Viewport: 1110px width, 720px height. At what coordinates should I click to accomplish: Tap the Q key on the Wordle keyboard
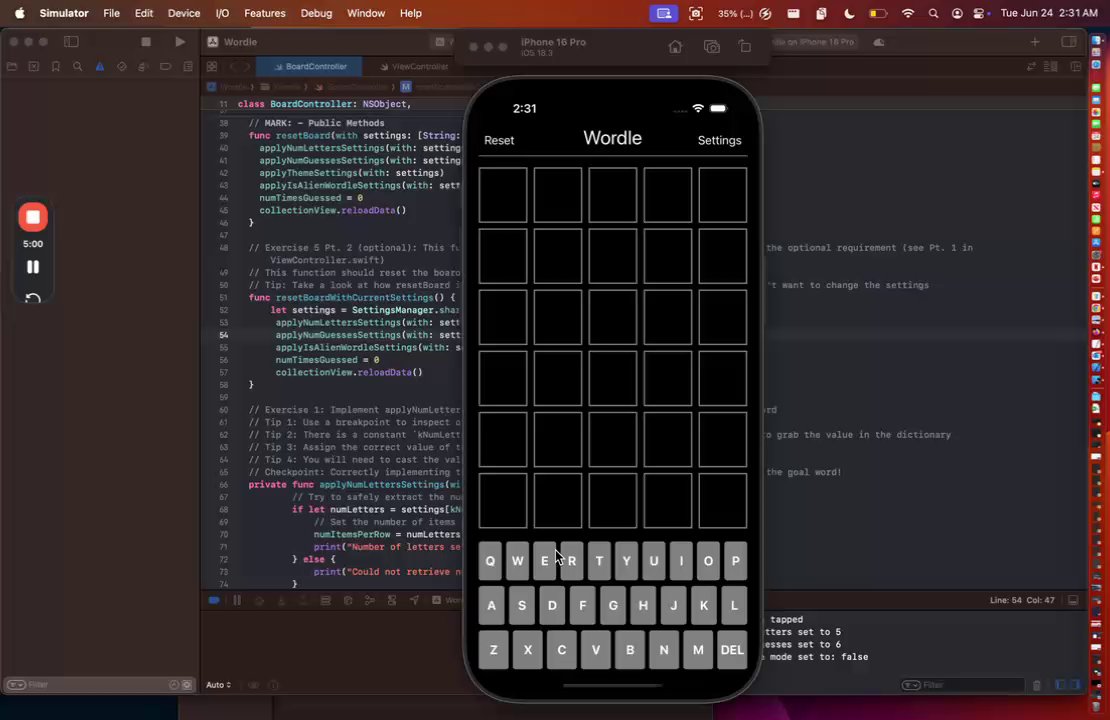coord(490,561)
